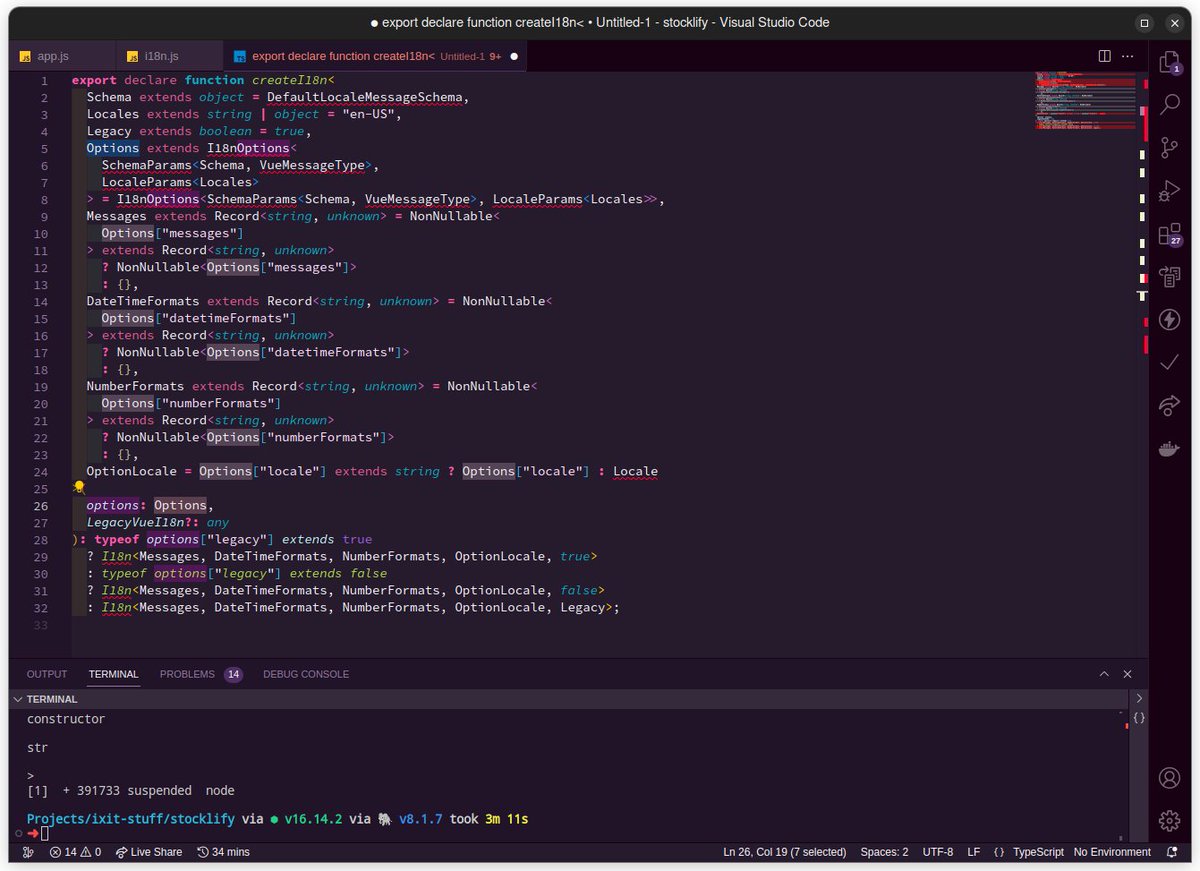Viewport: 1200px width, 871px height.
Task: Toggle the bookmark on line 25
Action: (78, 486)
